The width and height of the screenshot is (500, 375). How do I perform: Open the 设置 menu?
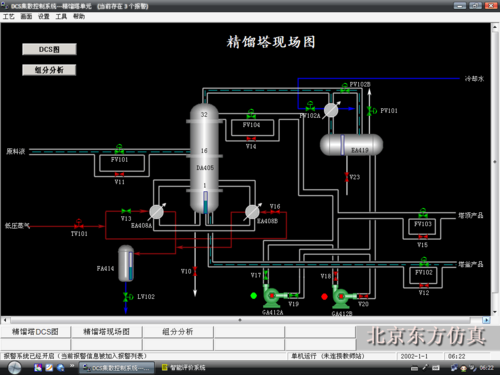(44, 17)
